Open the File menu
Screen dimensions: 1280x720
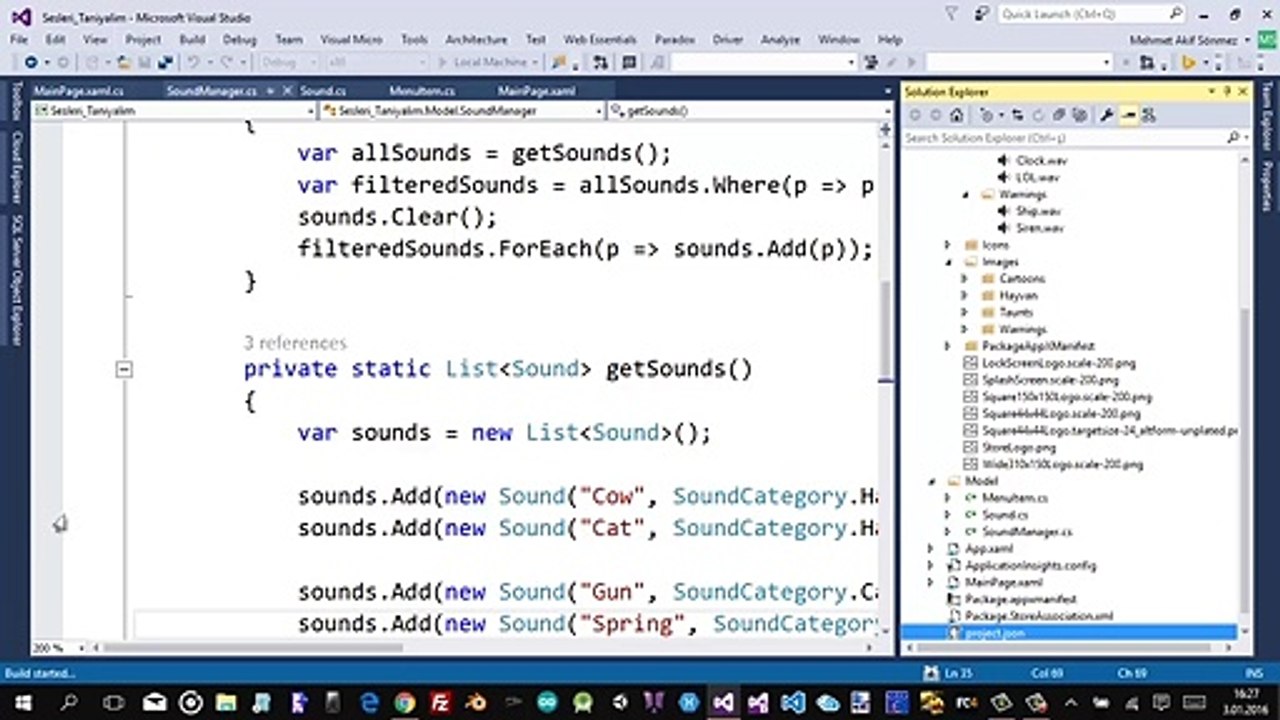(x=19, y=39)
